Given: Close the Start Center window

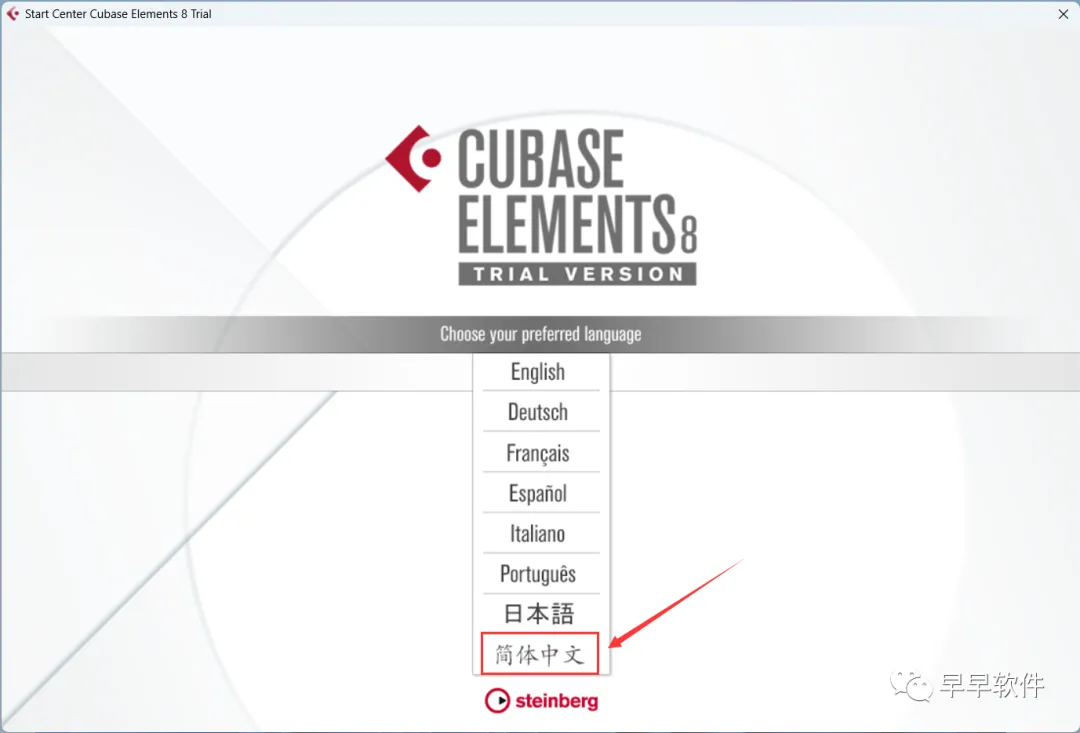Looking at the screenshot, I should pyautogui.click(x=1063, y=14).
